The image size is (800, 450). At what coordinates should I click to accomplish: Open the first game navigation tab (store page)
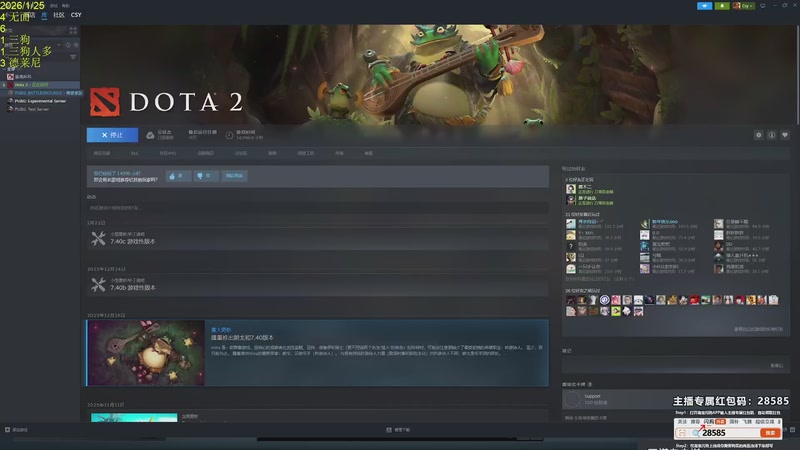(102, 153)
